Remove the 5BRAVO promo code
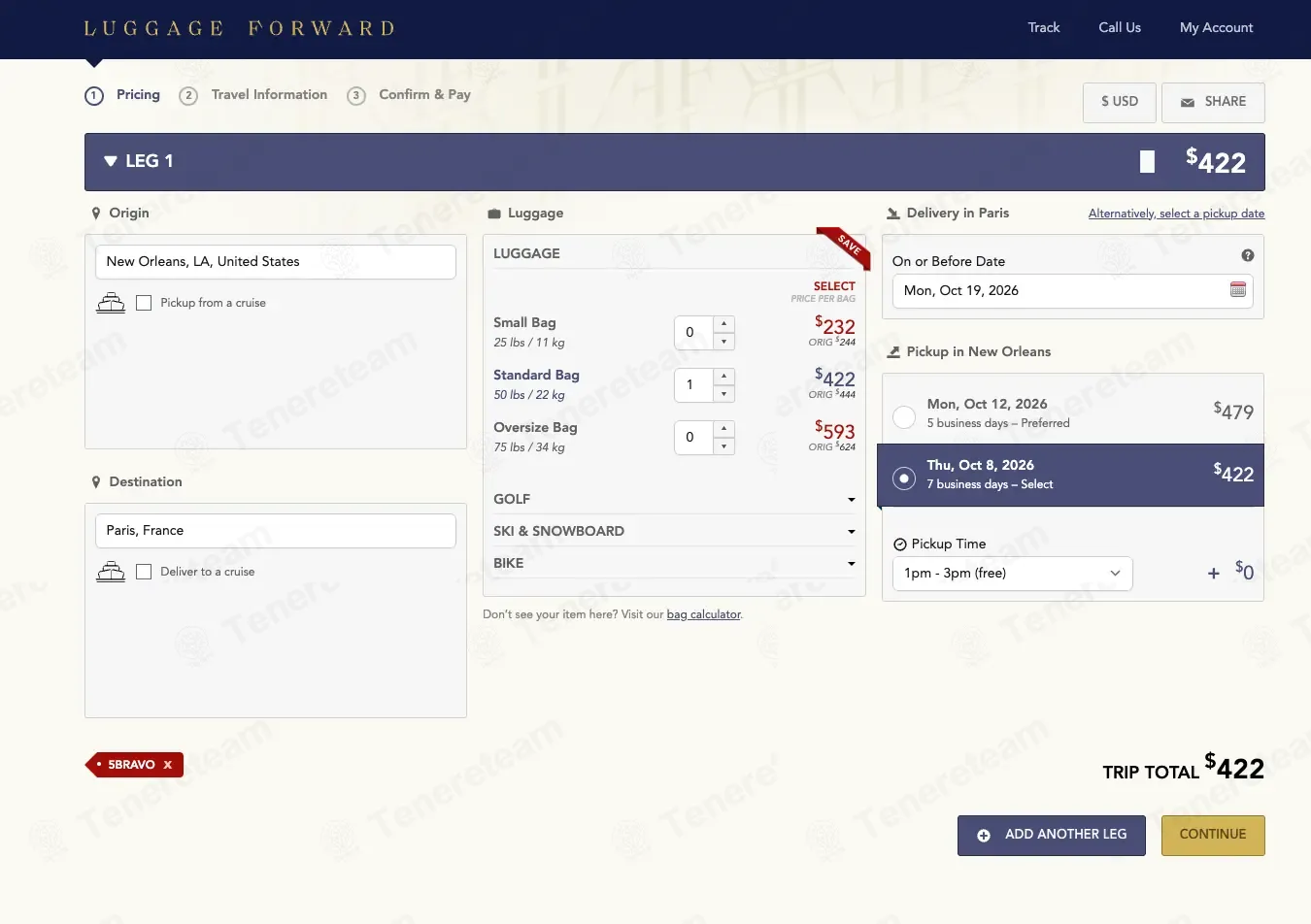1311x924 pixels. [168, 765]
